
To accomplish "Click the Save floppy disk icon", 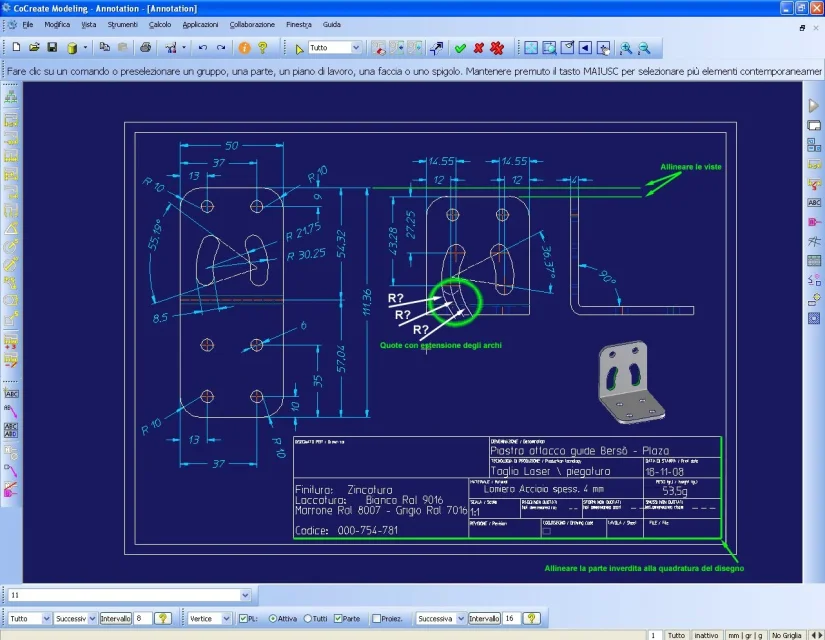I will pos(52,48).
